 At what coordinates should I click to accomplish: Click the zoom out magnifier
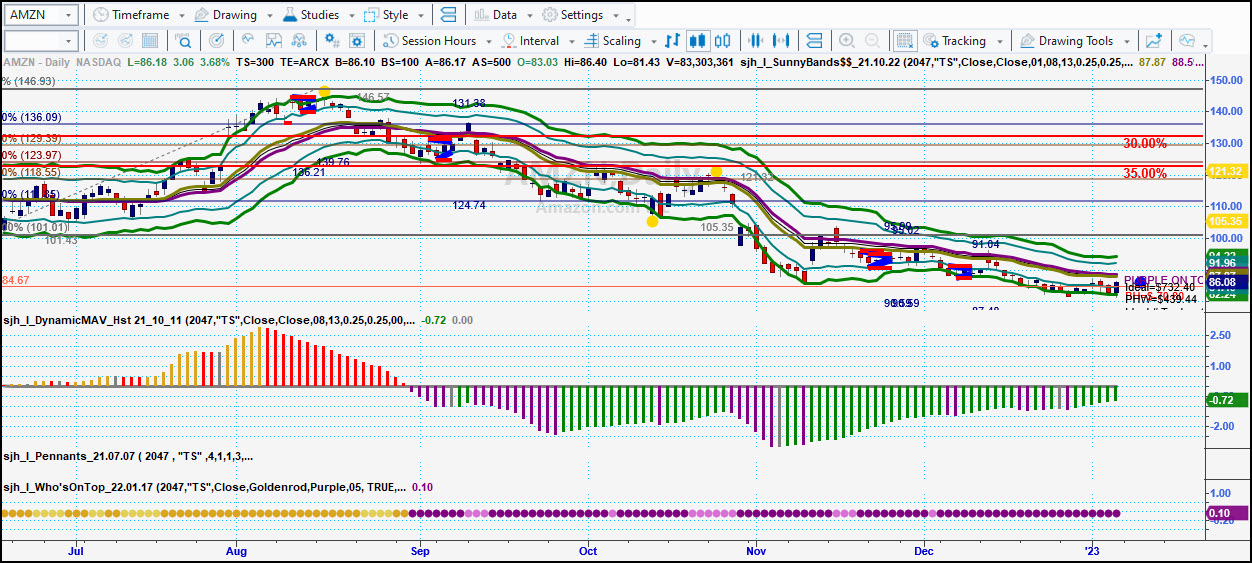(873, 41)
